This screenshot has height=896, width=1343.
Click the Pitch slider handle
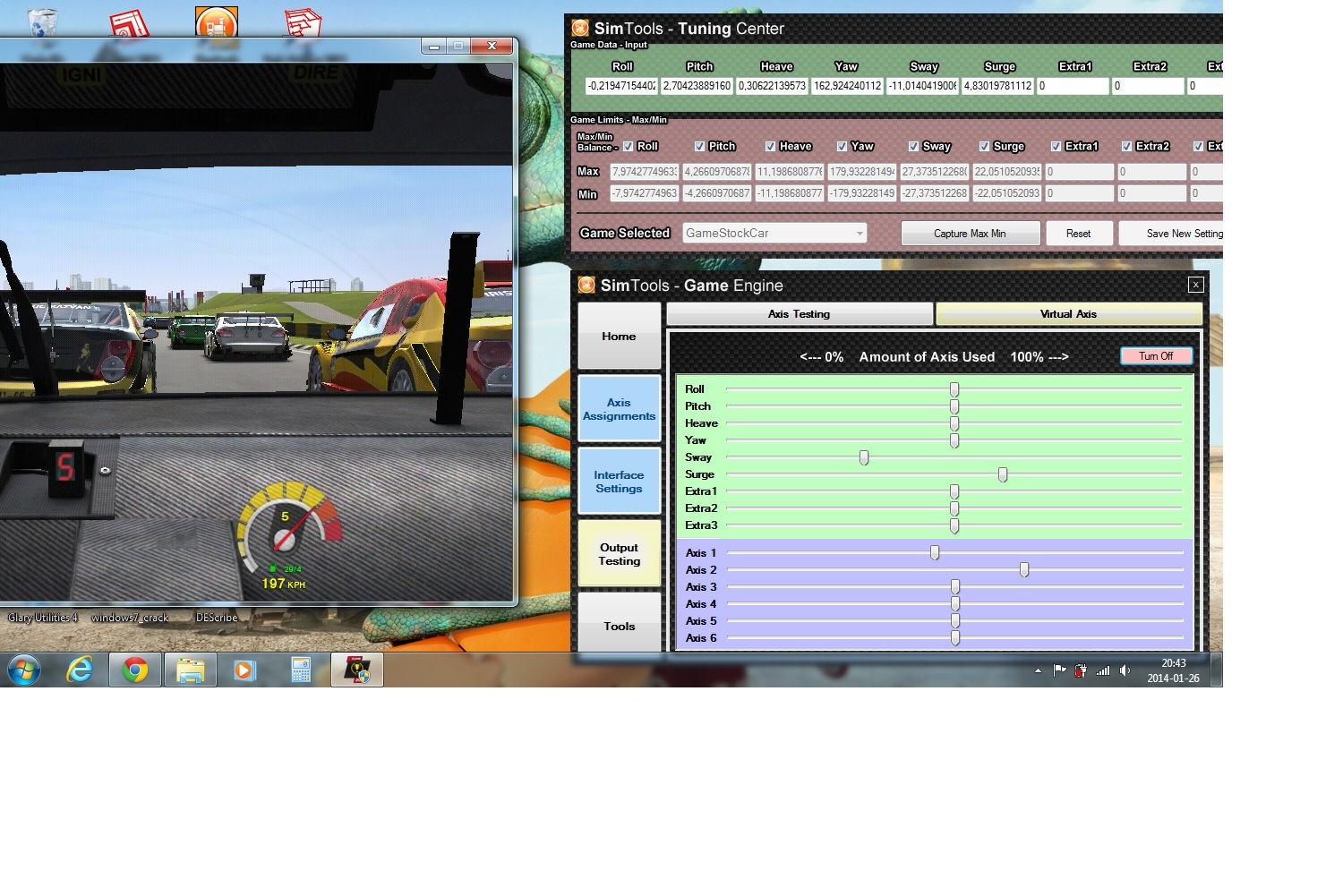[x=954, y=406]
